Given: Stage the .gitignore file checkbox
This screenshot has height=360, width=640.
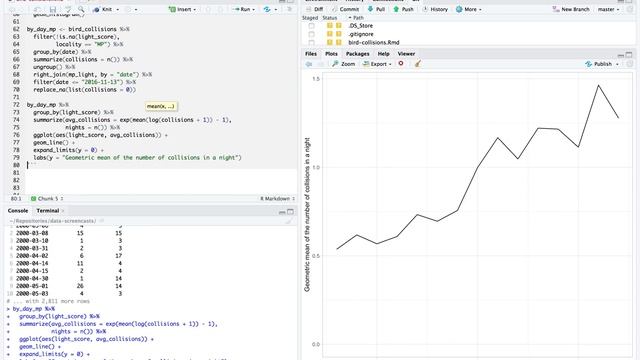Looking at the screenshot, I should pyautogui.click(x=311, y=34).
